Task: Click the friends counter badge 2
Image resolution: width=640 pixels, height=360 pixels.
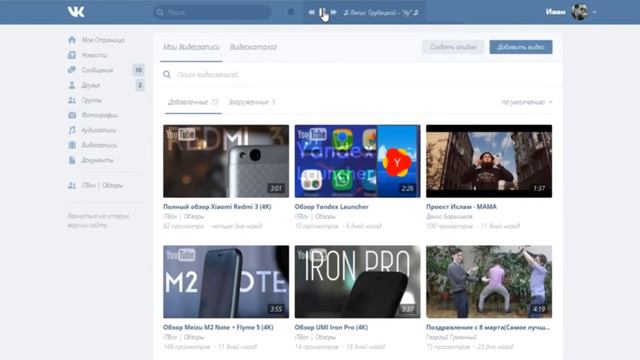Action: pos(140,85)
